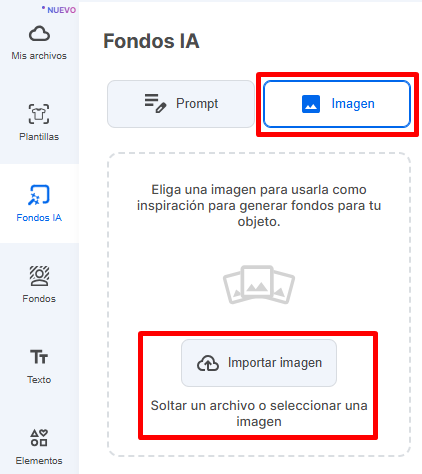Open the Fondos portrait icon

click(x=39, y=276)
